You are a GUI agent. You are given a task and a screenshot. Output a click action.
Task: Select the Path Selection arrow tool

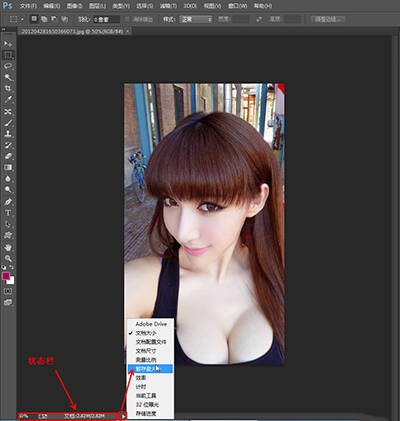pos(8,224)
